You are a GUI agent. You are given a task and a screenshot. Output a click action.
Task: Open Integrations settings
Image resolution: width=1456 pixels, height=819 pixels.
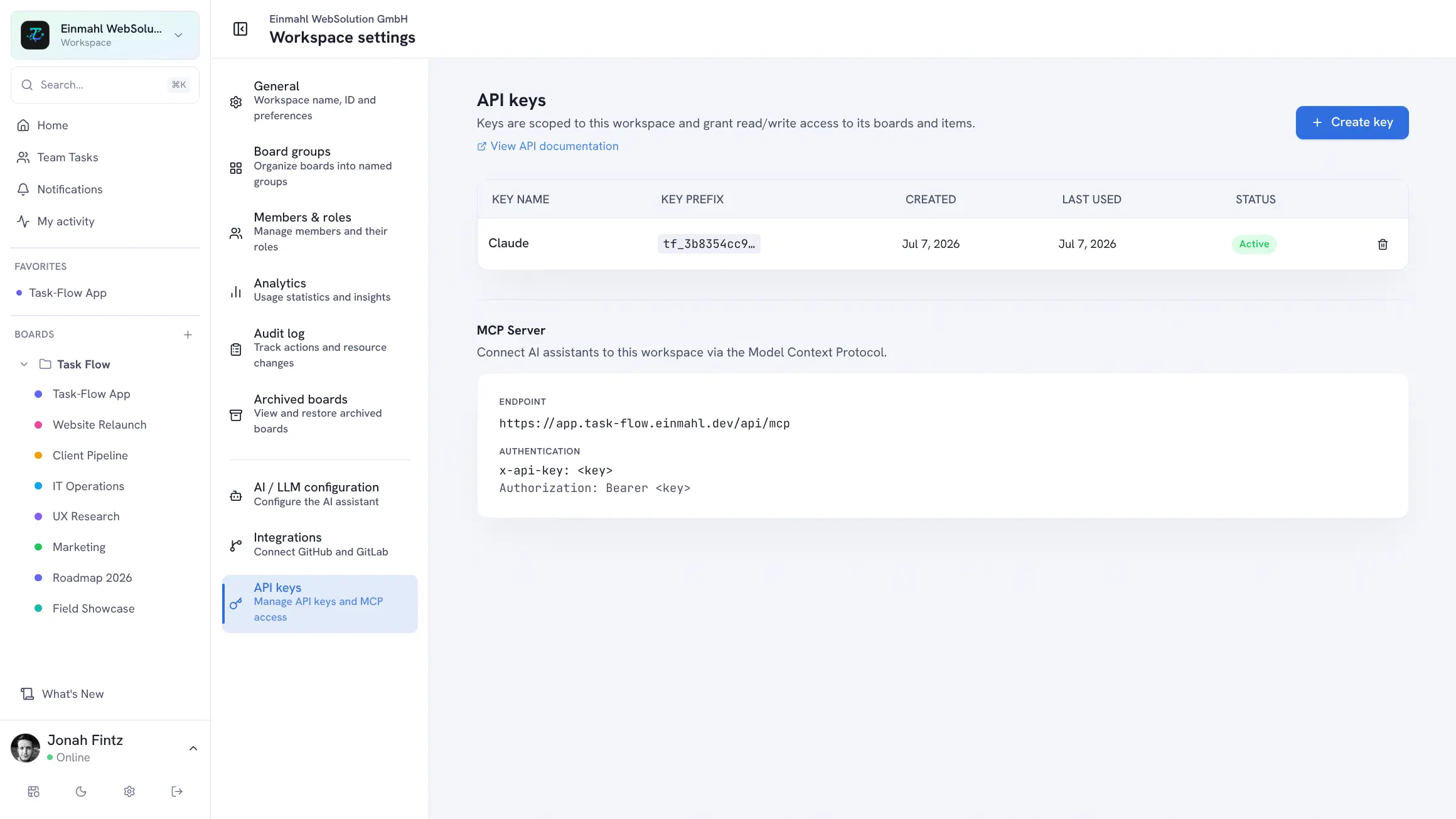point(319,545)
